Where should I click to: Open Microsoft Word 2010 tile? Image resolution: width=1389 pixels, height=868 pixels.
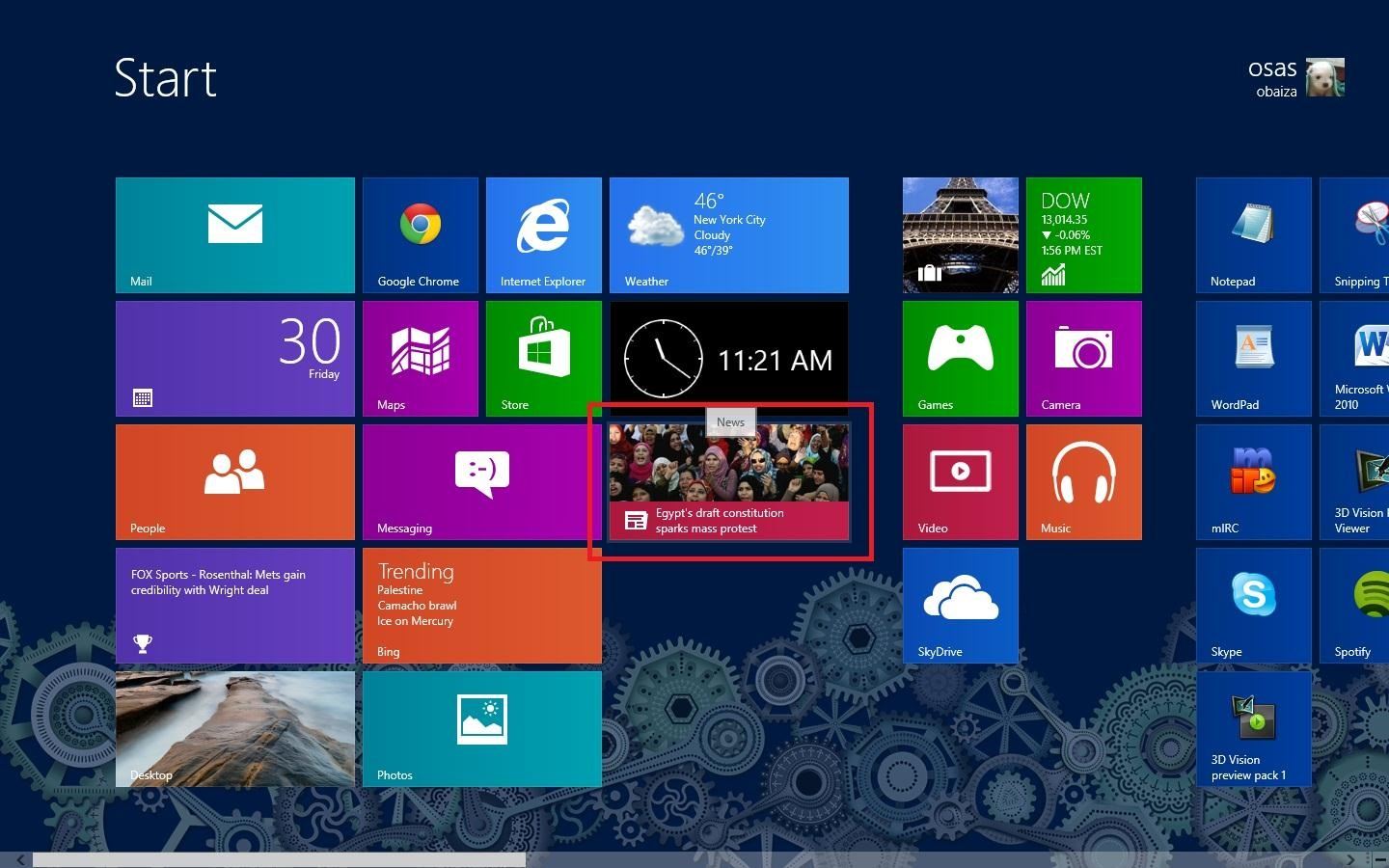[1354, 359]
